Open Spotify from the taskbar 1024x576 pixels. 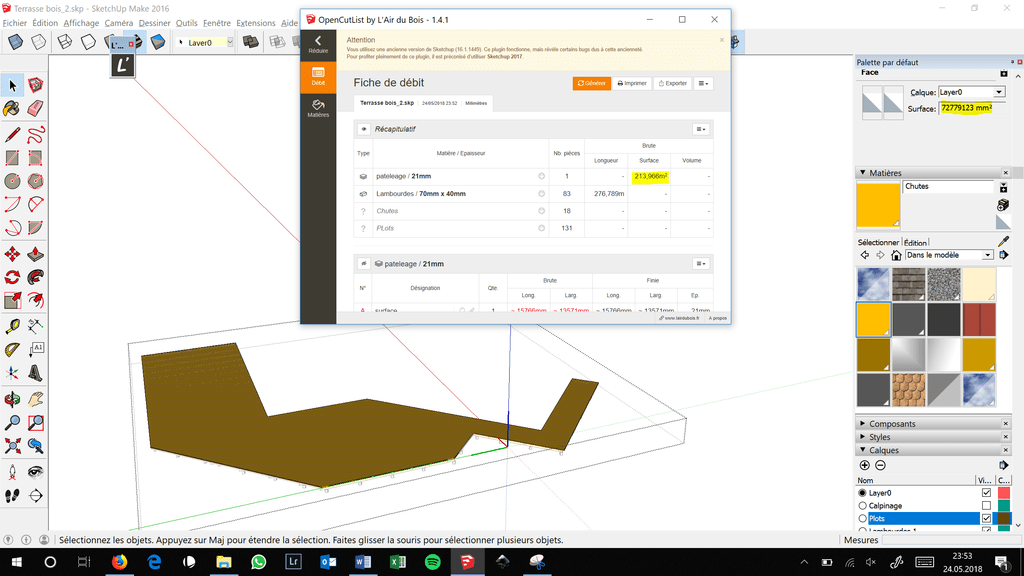pos(432,562)
